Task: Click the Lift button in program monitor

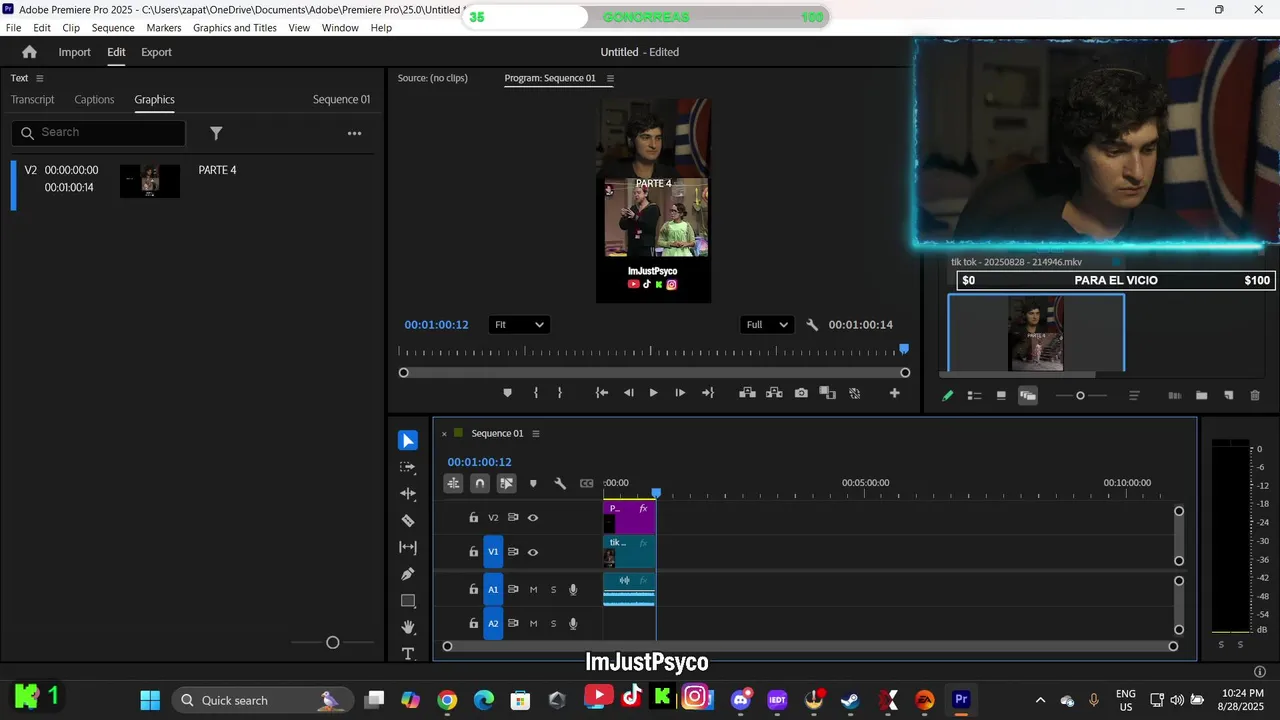Action: (747, 393)
